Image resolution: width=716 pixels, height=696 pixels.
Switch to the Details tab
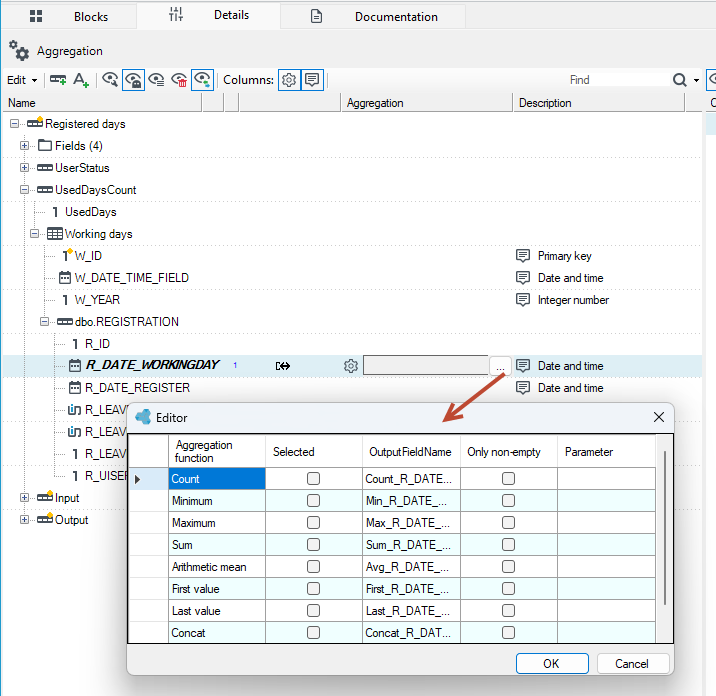click(x=208, y=15)
